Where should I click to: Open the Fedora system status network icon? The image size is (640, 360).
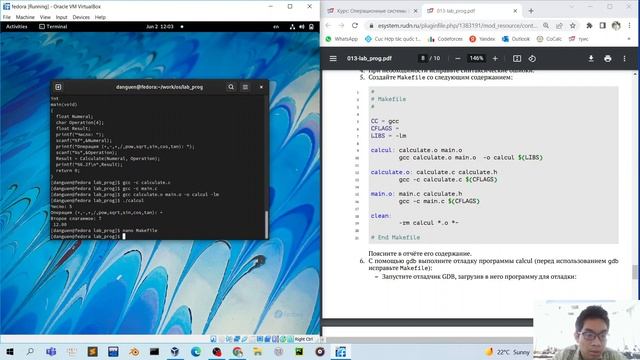[292, 27]
